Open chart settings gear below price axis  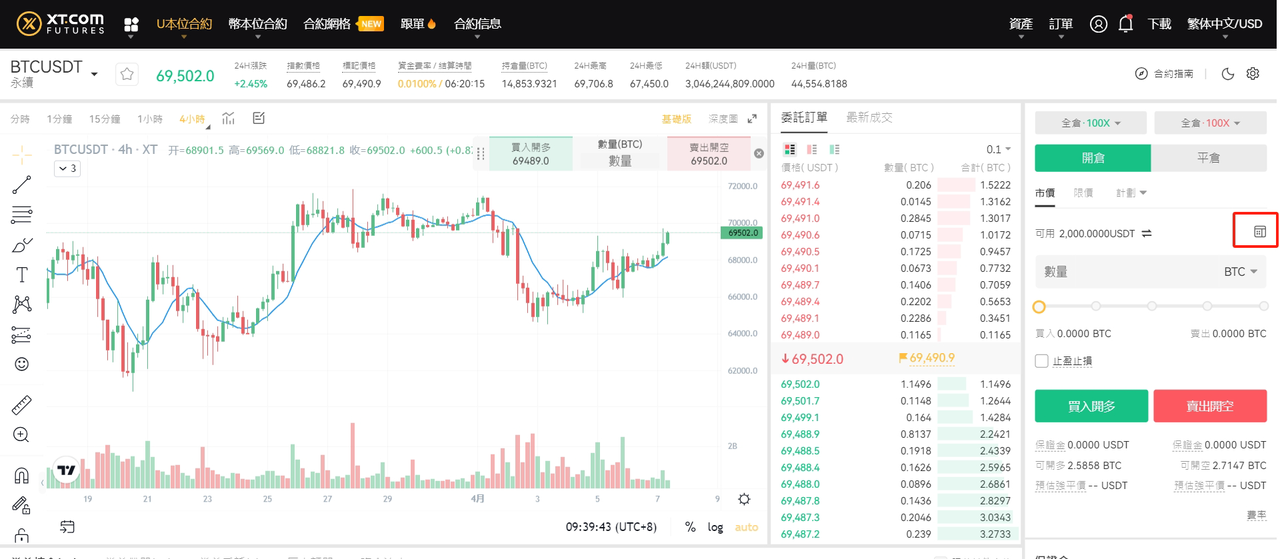tap(744, 499)
